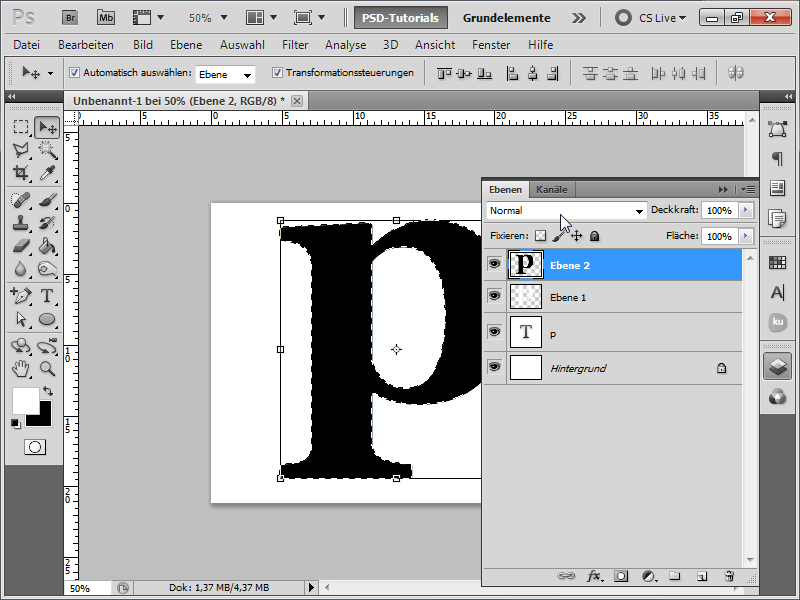Screen dimensions: 800x600
Task: Open the Ebene menu
Action: [186, 45]
